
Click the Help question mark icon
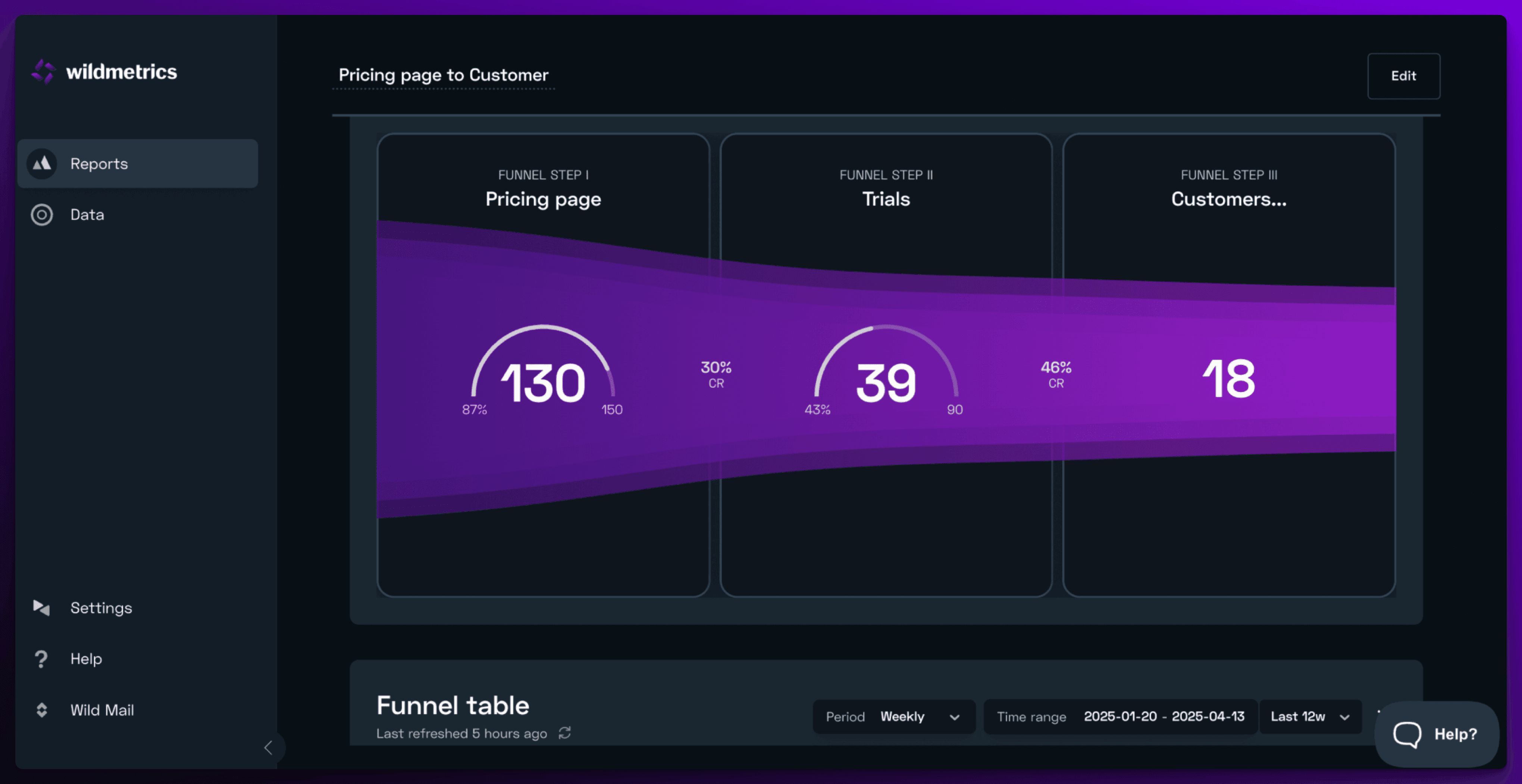(41, 658)
